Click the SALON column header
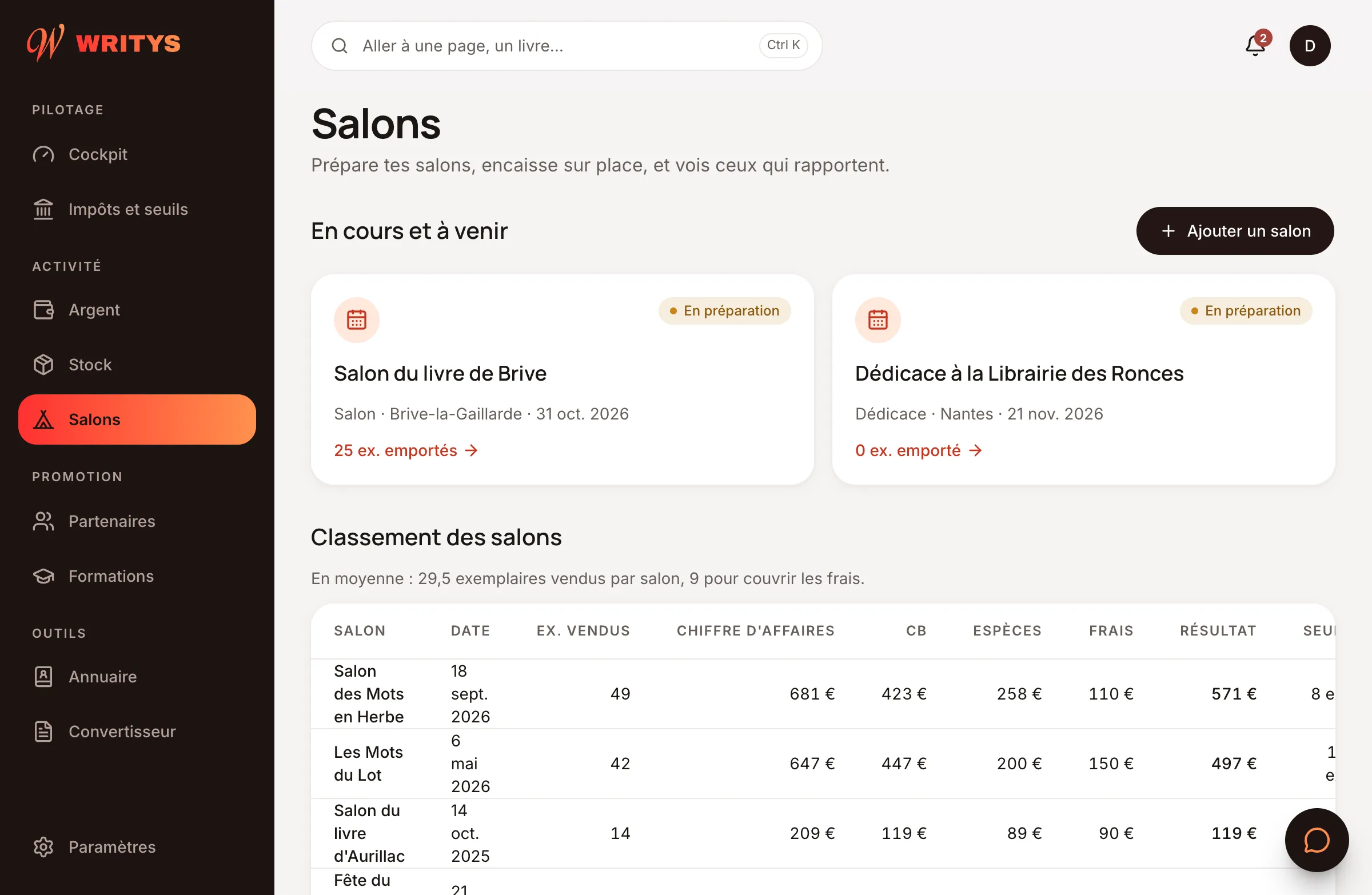 [360, 631]
